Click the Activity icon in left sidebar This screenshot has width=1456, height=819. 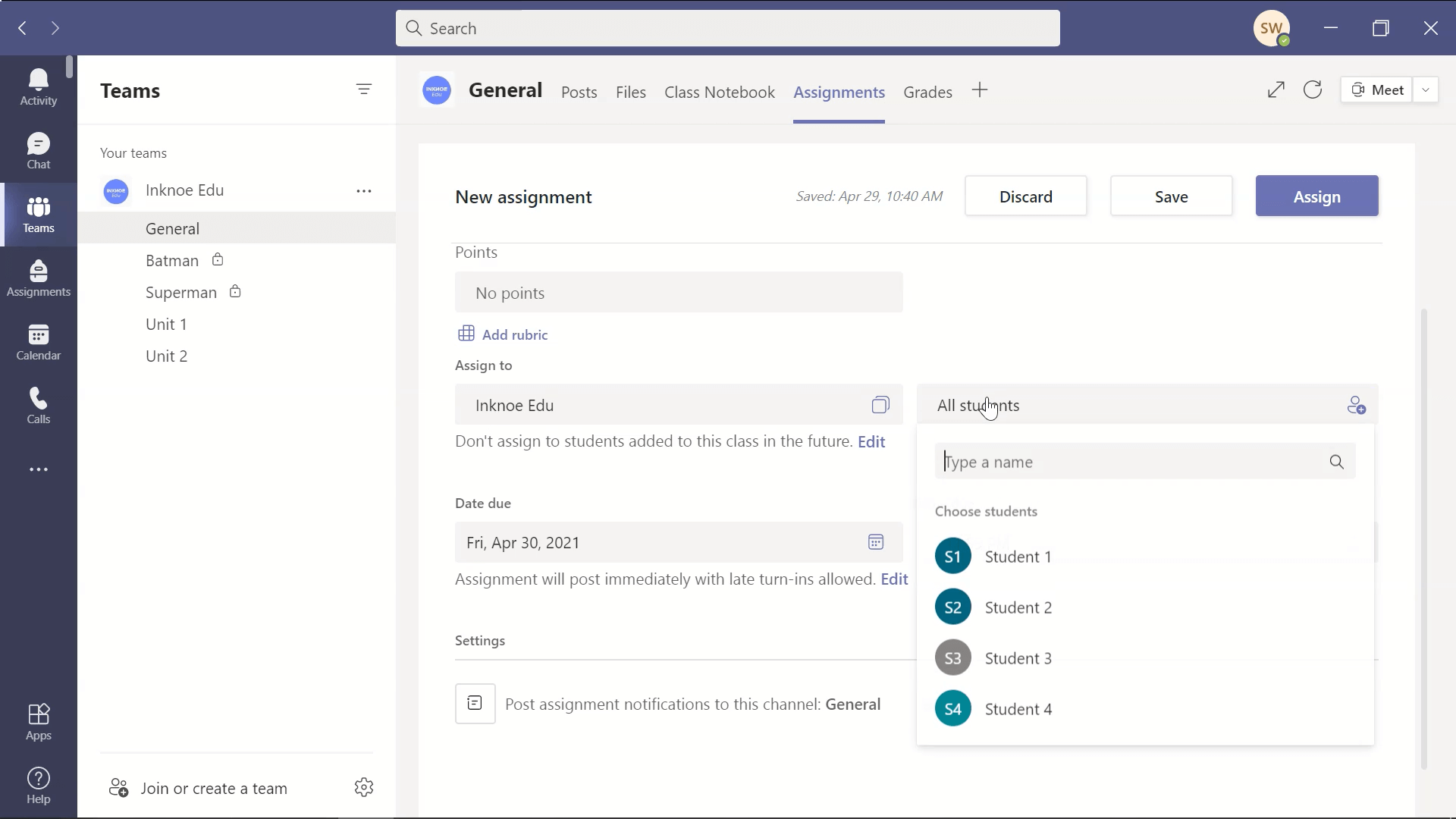38,85
